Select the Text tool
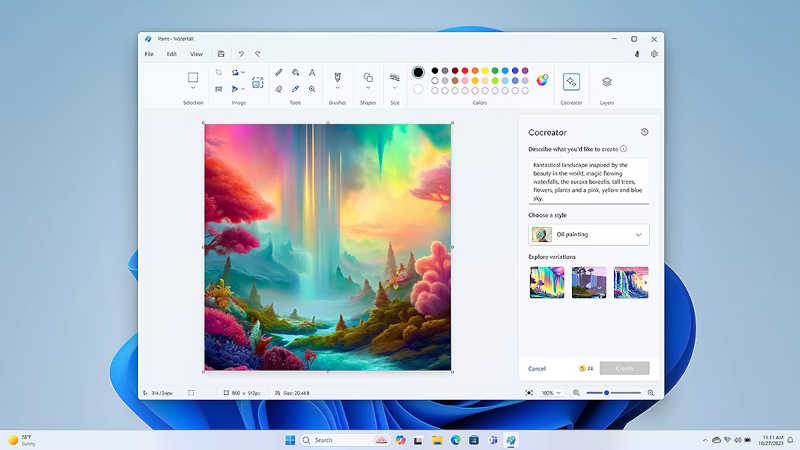Viewport: 800px width, 450px height. [312, 72]
